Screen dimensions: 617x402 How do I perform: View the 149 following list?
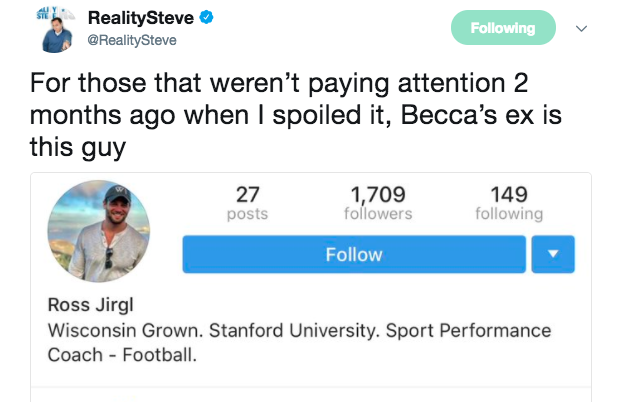pos(509,202)
